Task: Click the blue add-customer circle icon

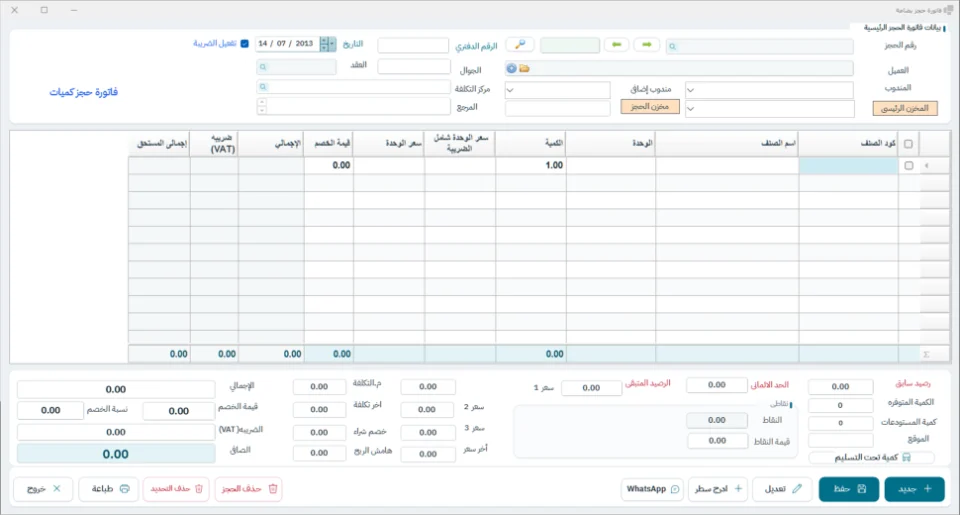Action: pyautogui.click(x=511, y=69)
